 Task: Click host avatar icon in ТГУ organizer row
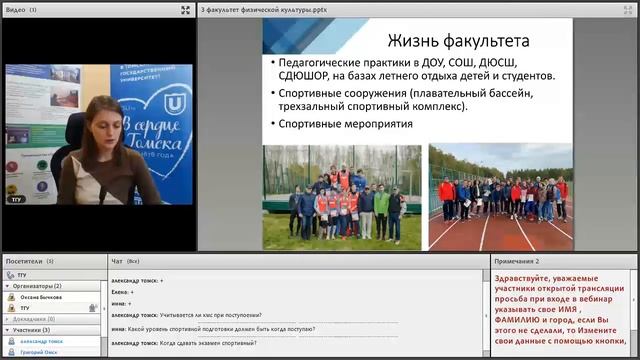click(11, 308)
